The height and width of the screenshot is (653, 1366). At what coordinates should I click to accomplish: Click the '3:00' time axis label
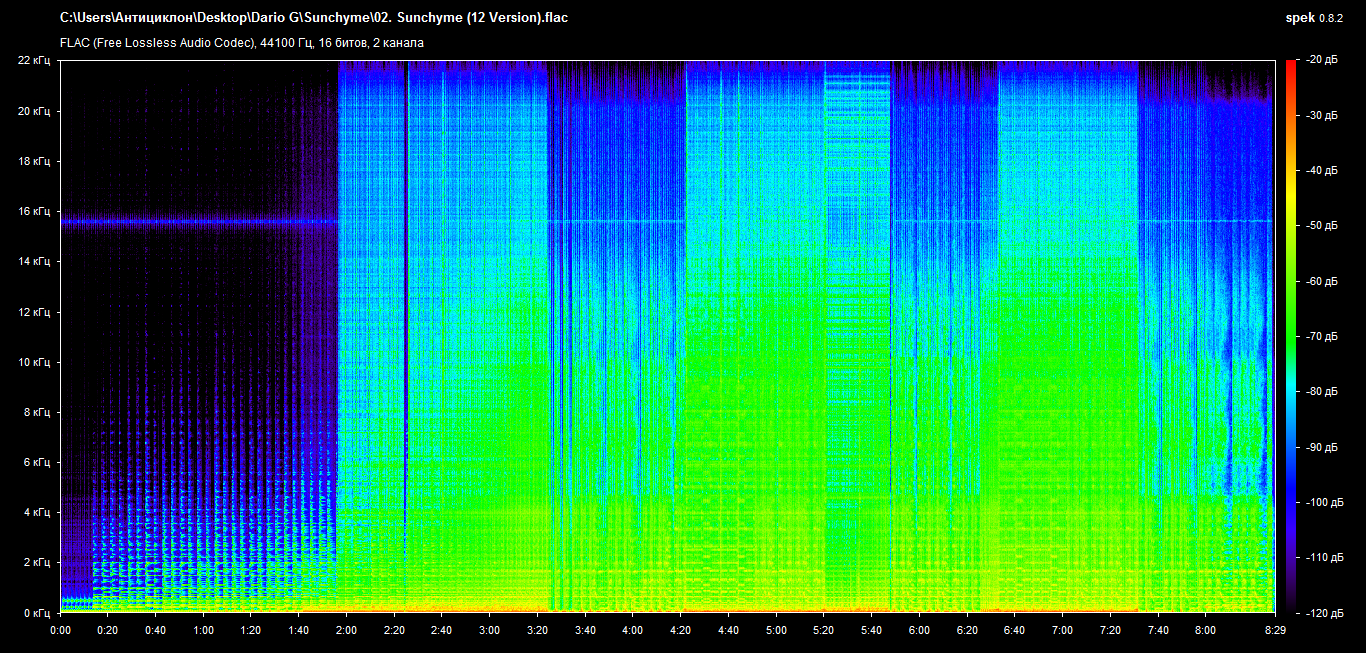tap(490, 631)
